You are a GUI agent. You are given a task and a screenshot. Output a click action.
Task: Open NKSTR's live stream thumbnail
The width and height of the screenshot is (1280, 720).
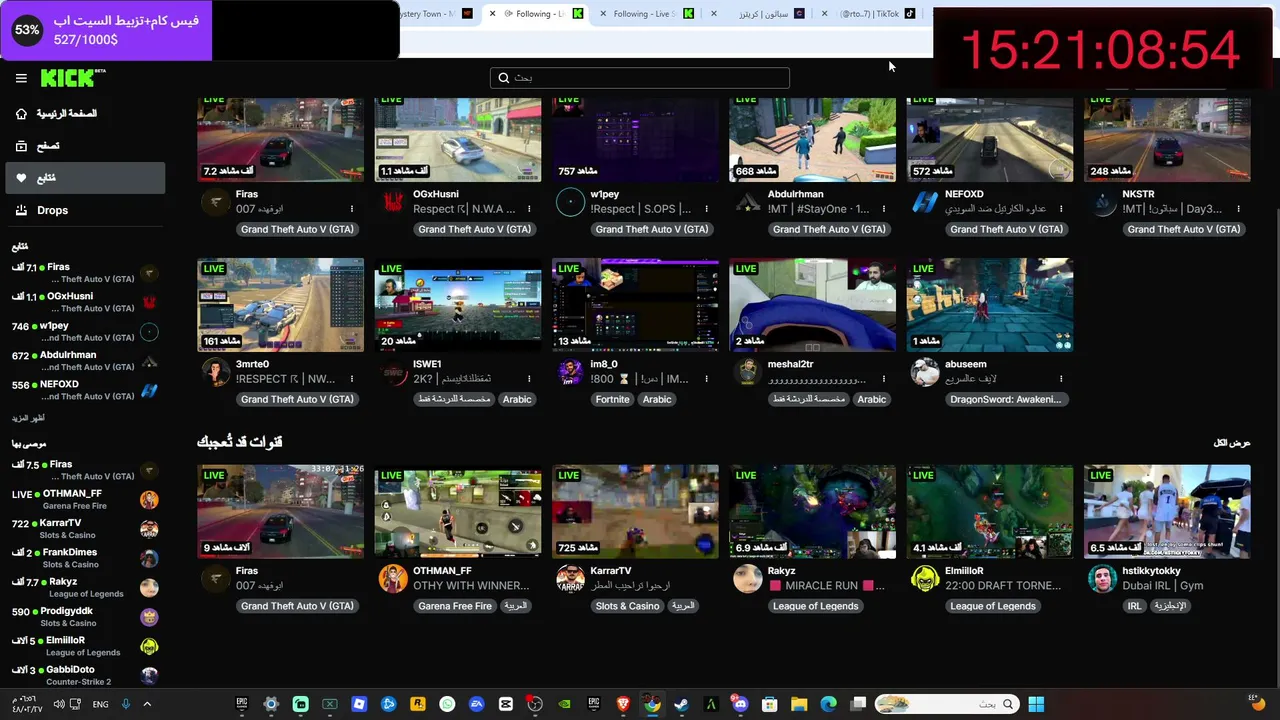pyautogui.click(x=1167, y=139)
